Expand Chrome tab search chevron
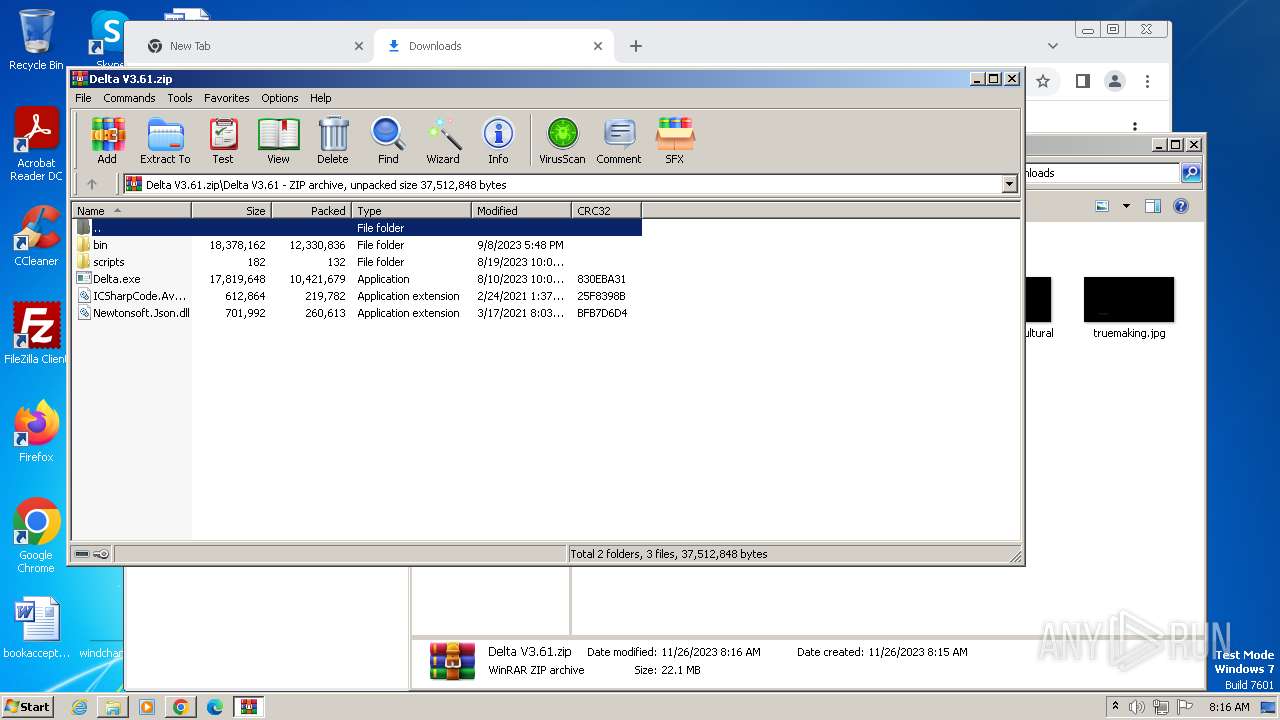The image size is (1280, 720). [1053, 46]
